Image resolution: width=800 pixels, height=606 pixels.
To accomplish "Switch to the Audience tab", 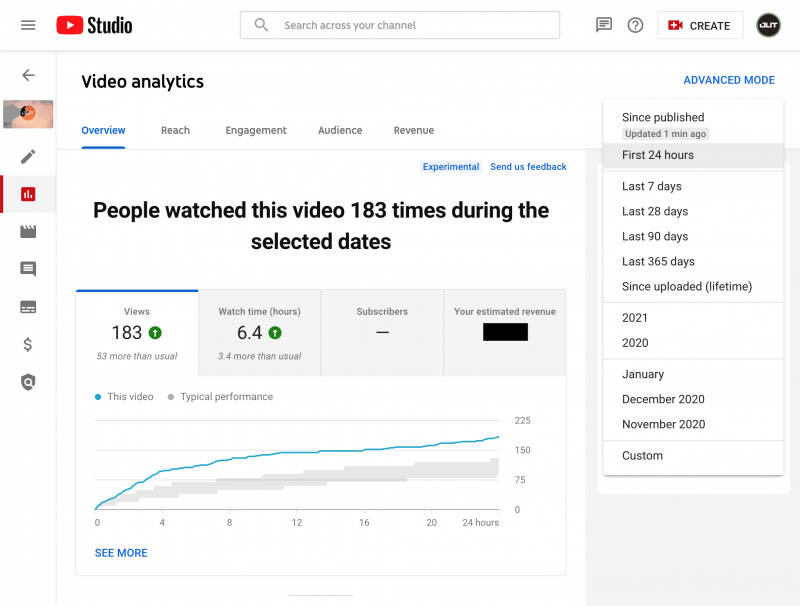I will pos(340,130).
